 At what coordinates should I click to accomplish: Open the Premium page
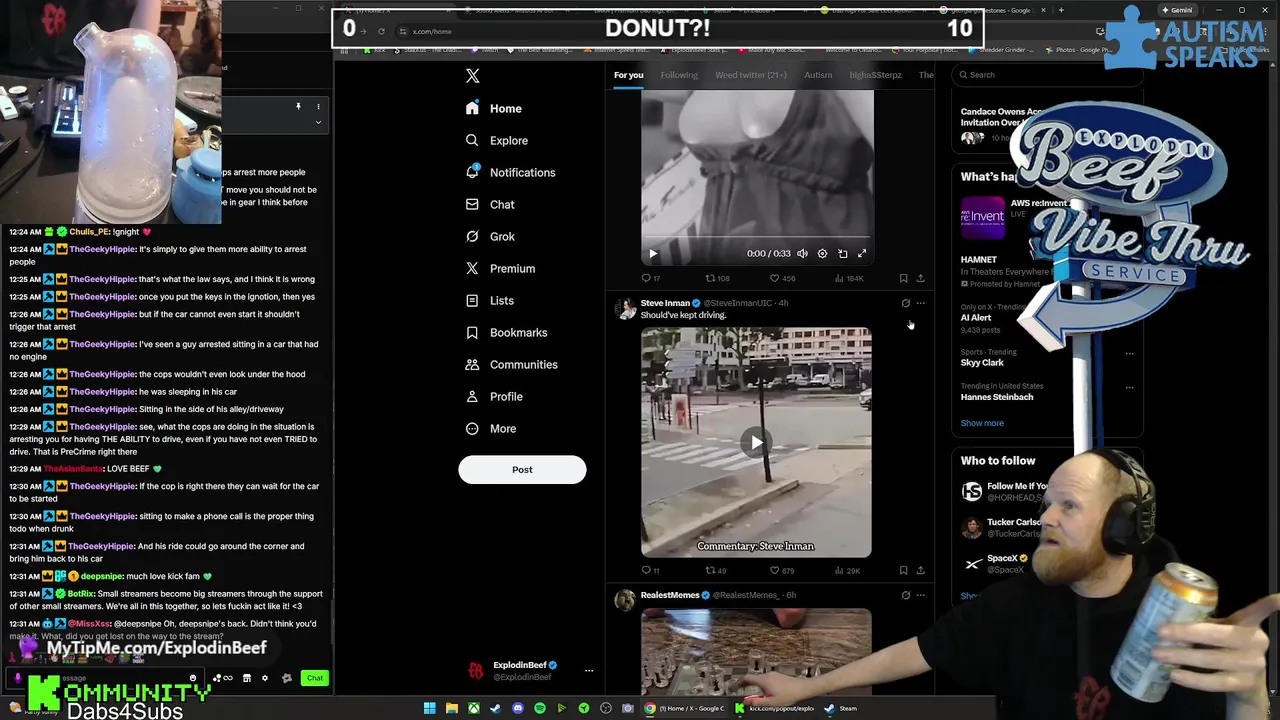coord(500,268)
